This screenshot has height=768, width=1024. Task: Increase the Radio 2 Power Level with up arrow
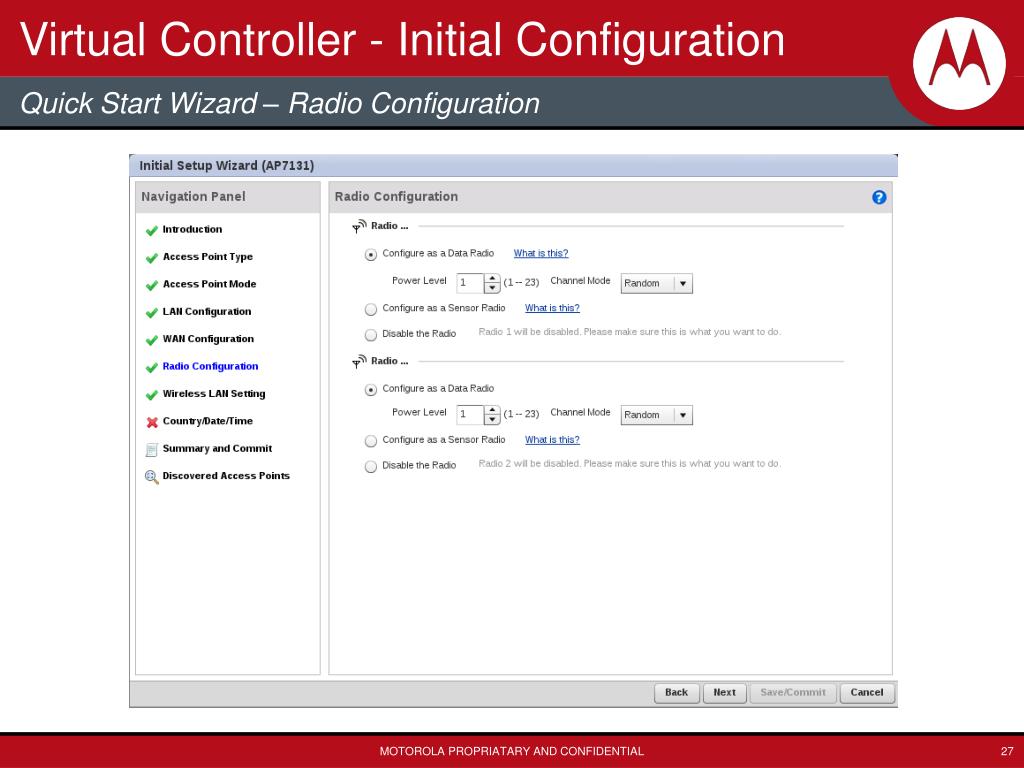tap(492, 410)
